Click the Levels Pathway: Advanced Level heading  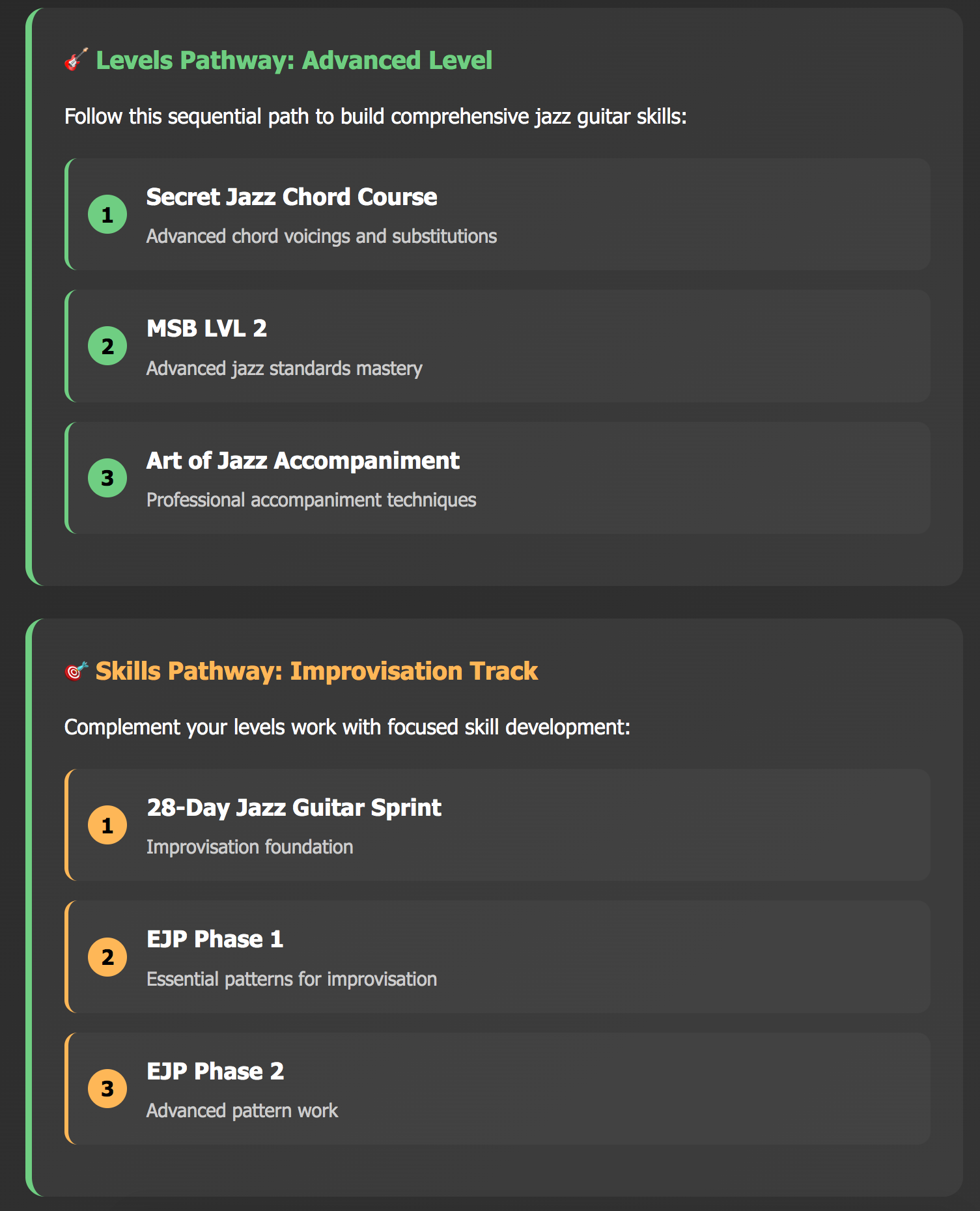tap(294, 60)
